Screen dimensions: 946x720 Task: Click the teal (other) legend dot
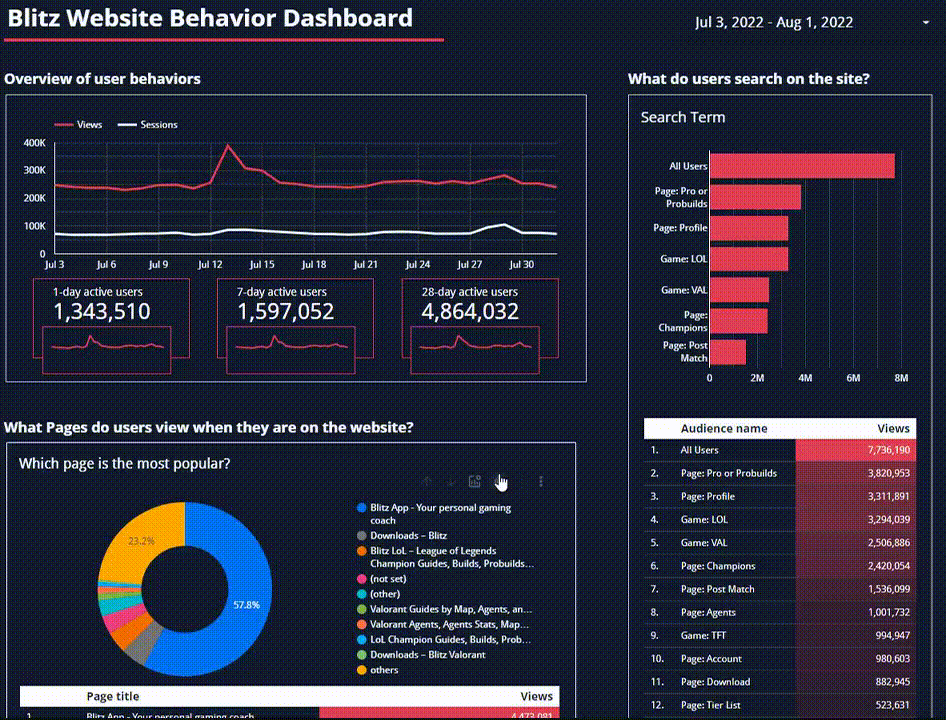click(x=362, y=594)
